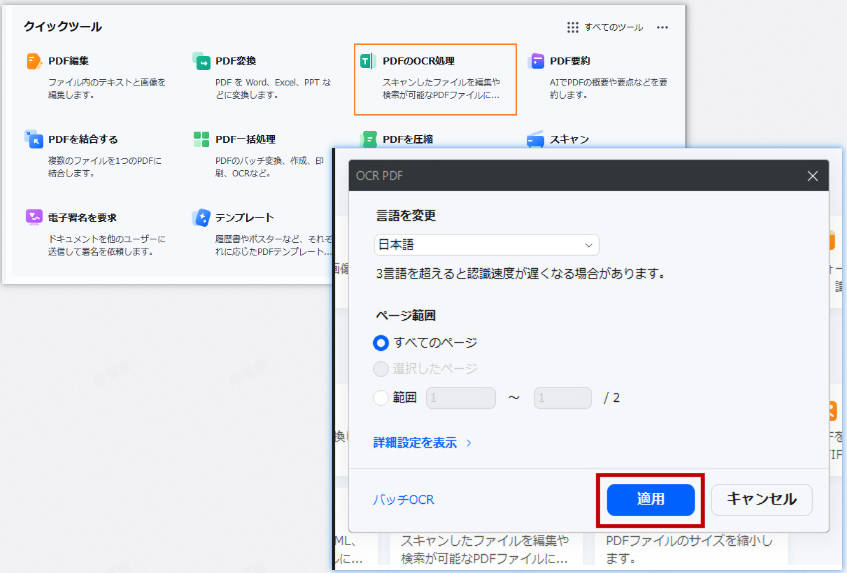This screenshot has width=847, height=573.
Task: Click the range end page field
Action: [x=562, y=398]
